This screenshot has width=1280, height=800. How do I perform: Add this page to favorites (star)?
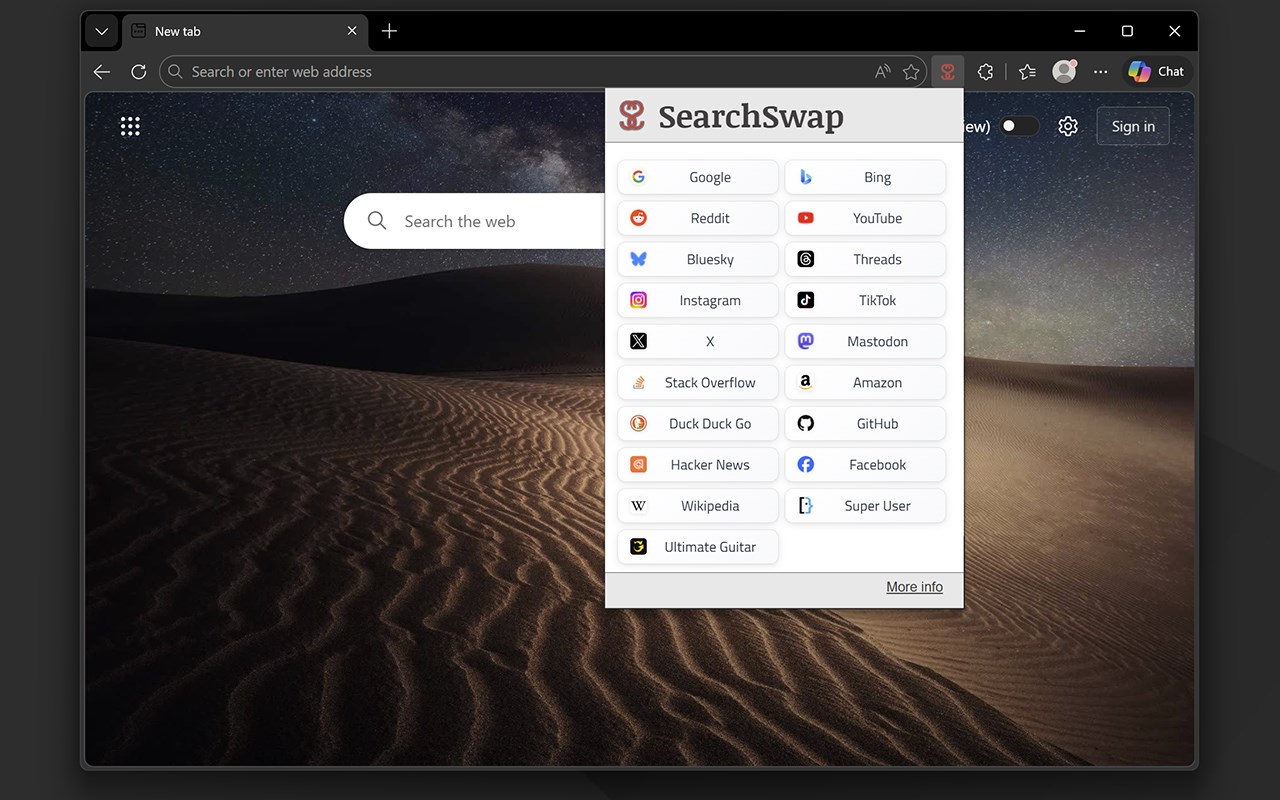911,72
